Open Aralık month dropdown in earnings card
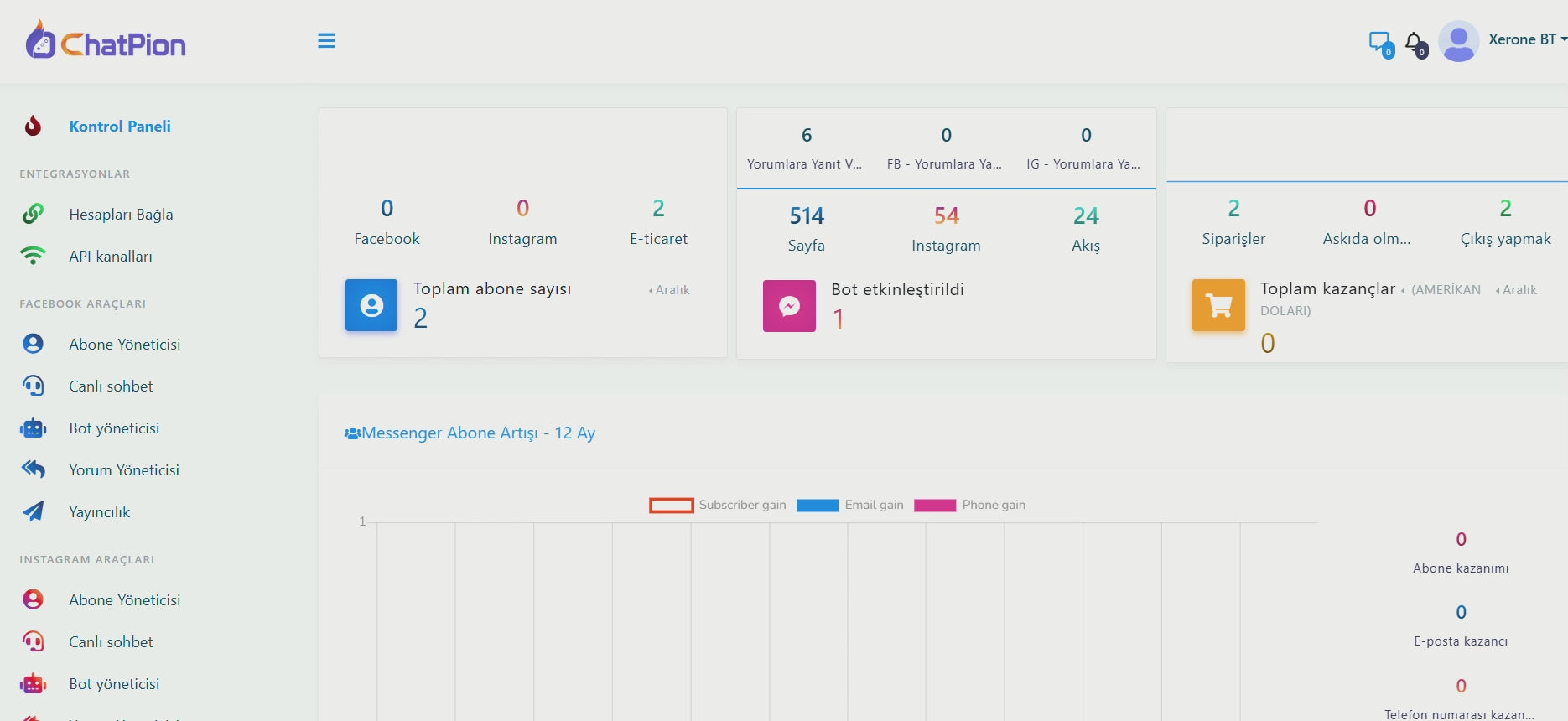The image size is (1568, 721). pyautogui.click(x=1516, y=290)
